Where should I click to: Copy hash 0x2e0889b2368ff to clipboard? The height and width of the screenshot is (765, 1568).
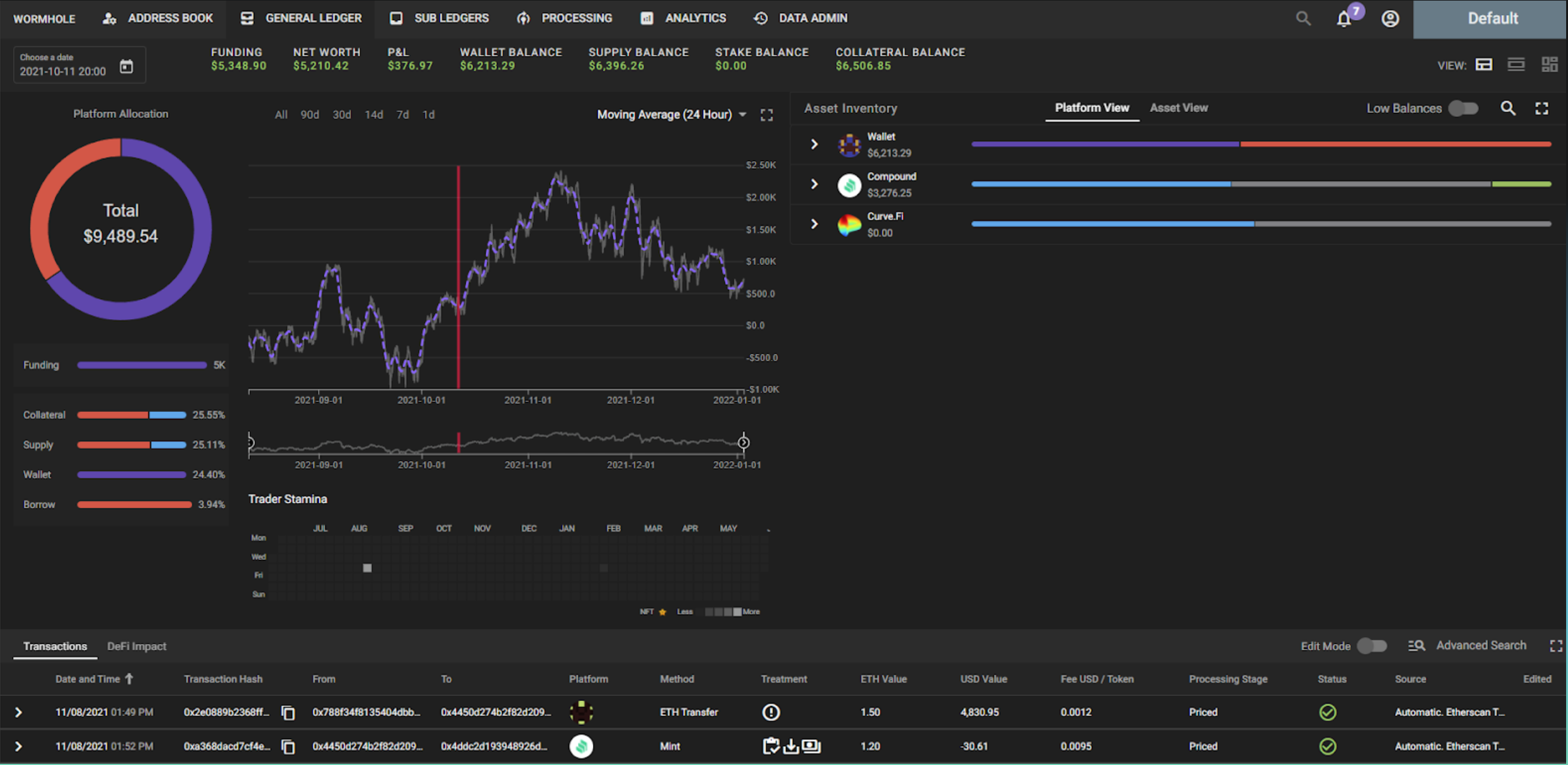pos(288,712)
